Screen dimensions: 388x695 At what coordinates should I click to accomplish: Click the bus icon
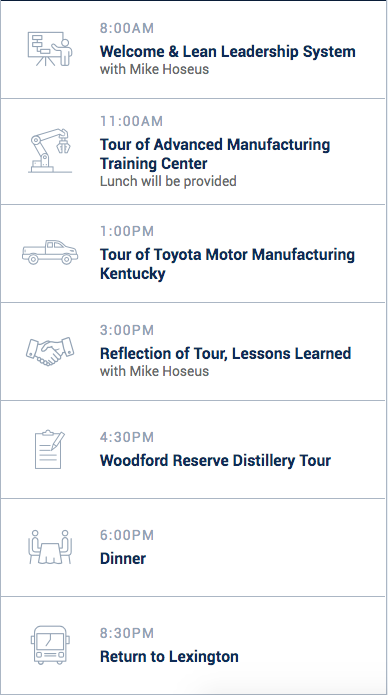pyautogui.click(x=50, y=645)
